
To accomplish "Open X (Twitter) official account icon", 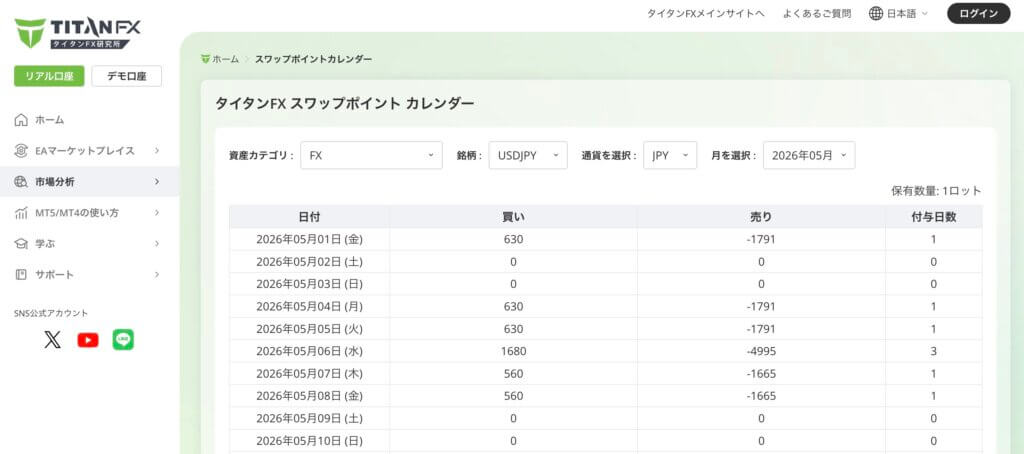I will (x=52, y=340).
